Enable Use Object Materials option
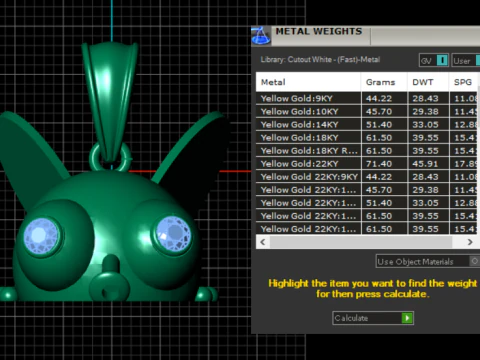 coord(474,261)
